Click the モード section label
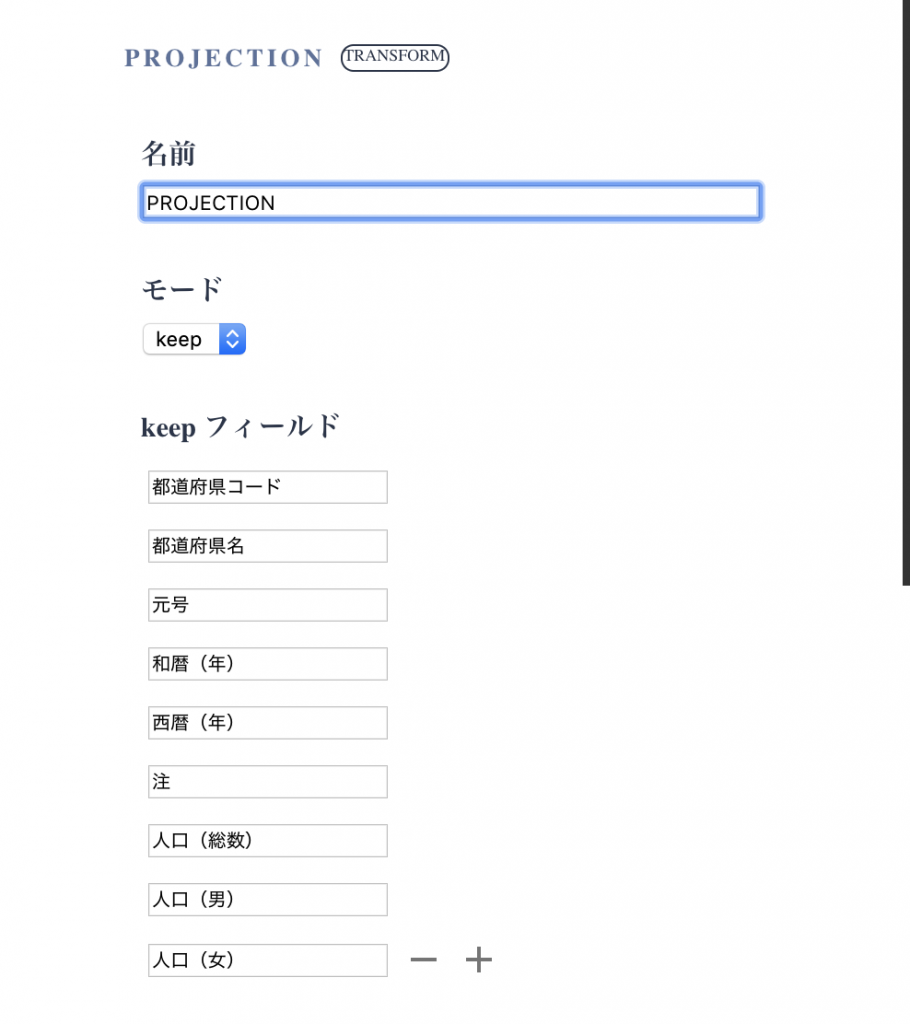The height and width of the screenshot is (1024, 910). click(182, 290)
